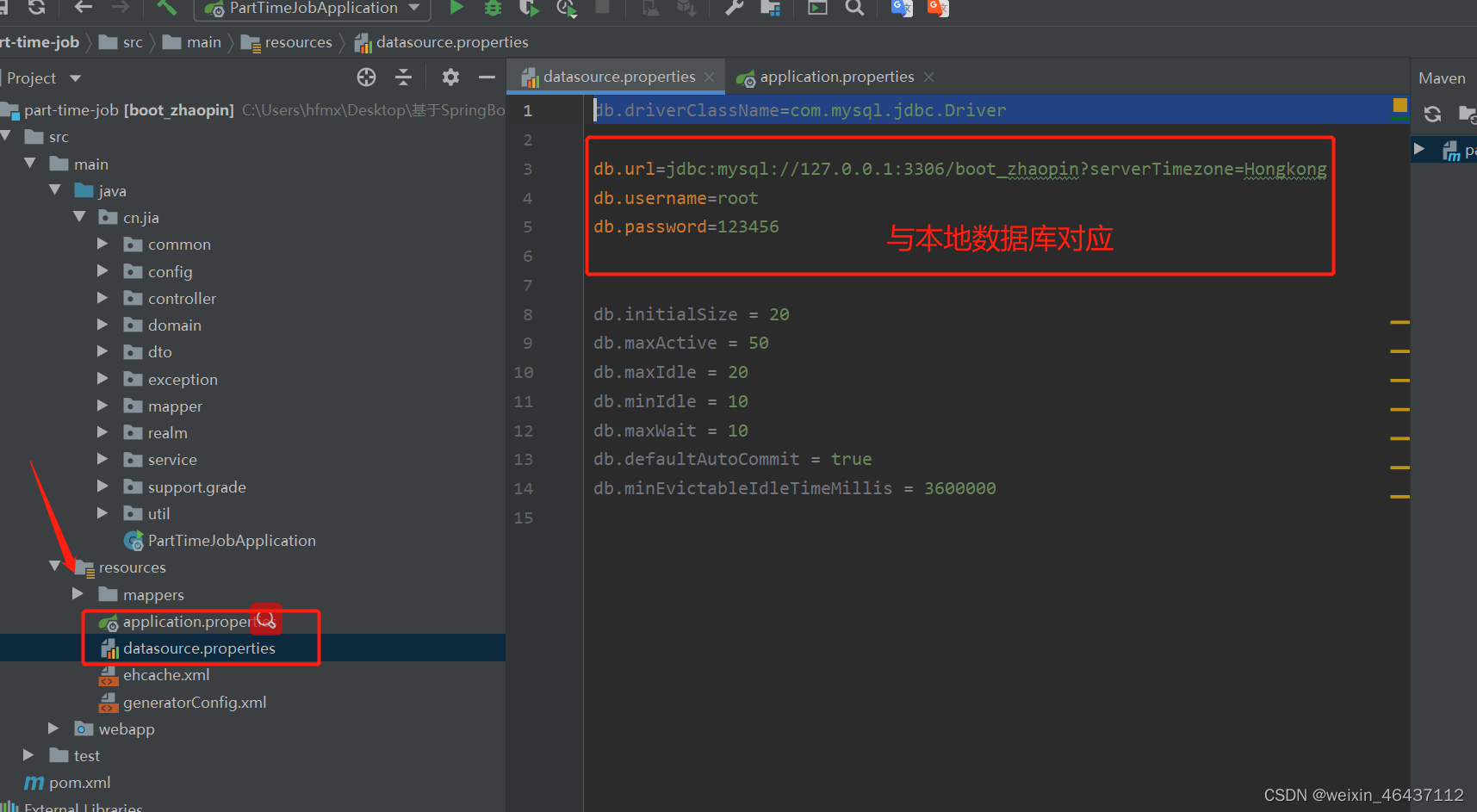Collapse the java folder arrow

(55, 189)
